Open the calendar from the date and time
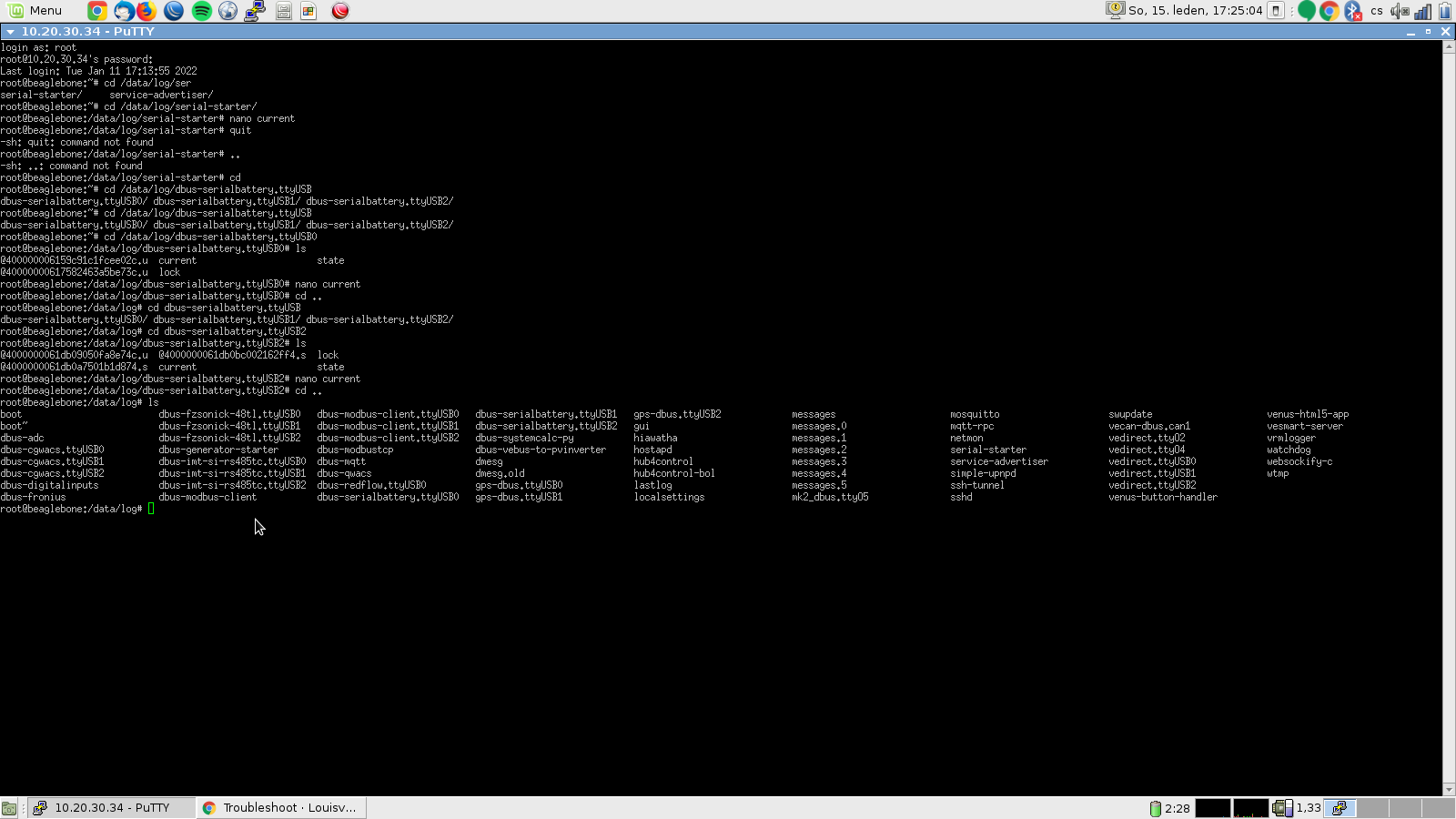 [x=1196, y=10]
